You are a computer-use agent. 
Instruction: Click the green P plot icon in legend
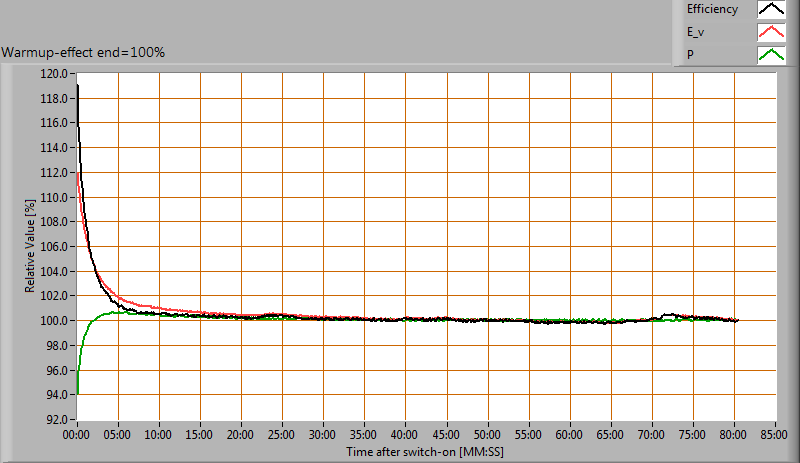(770, 55)
